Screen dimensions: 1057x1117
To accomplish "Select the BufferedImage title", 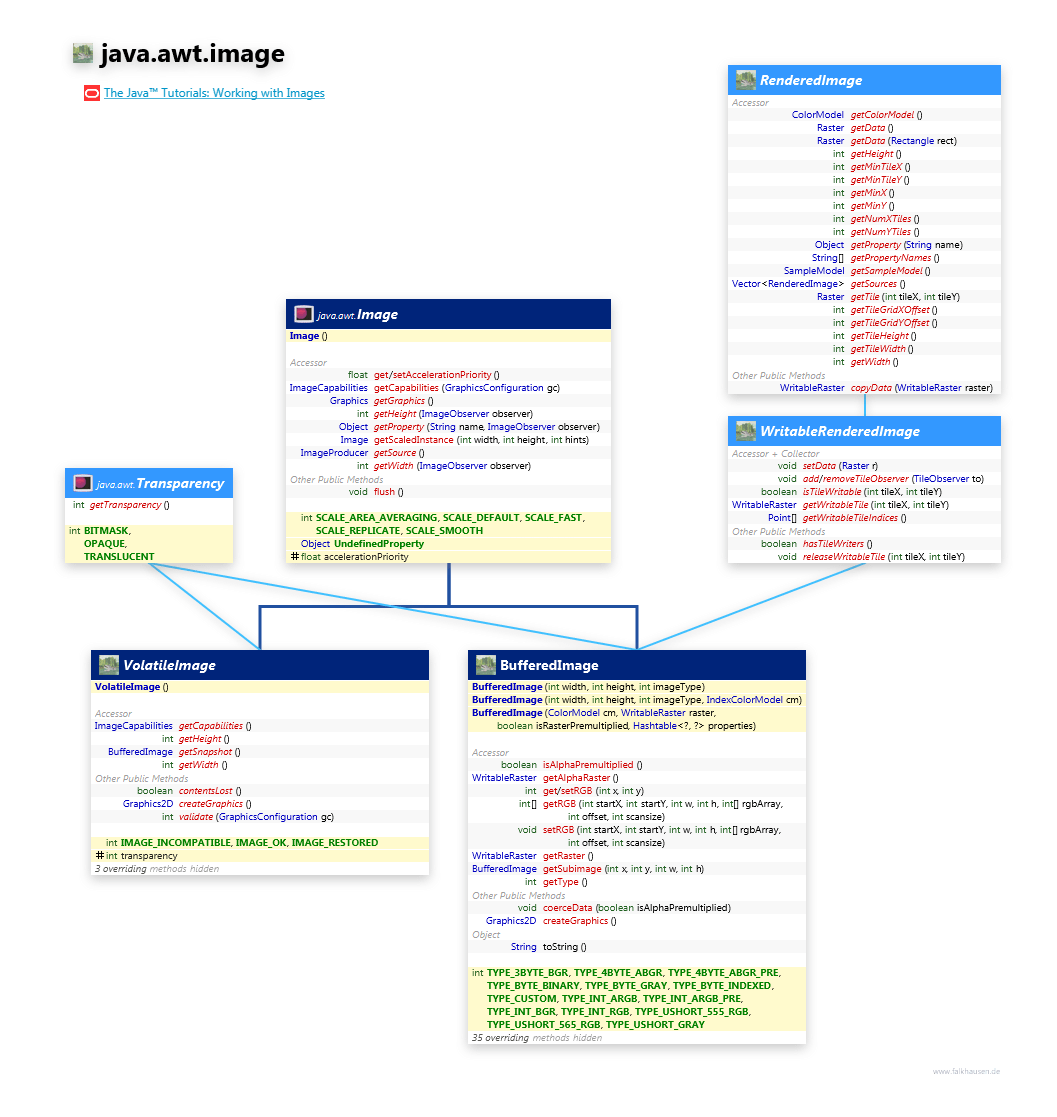I will 549,665.
